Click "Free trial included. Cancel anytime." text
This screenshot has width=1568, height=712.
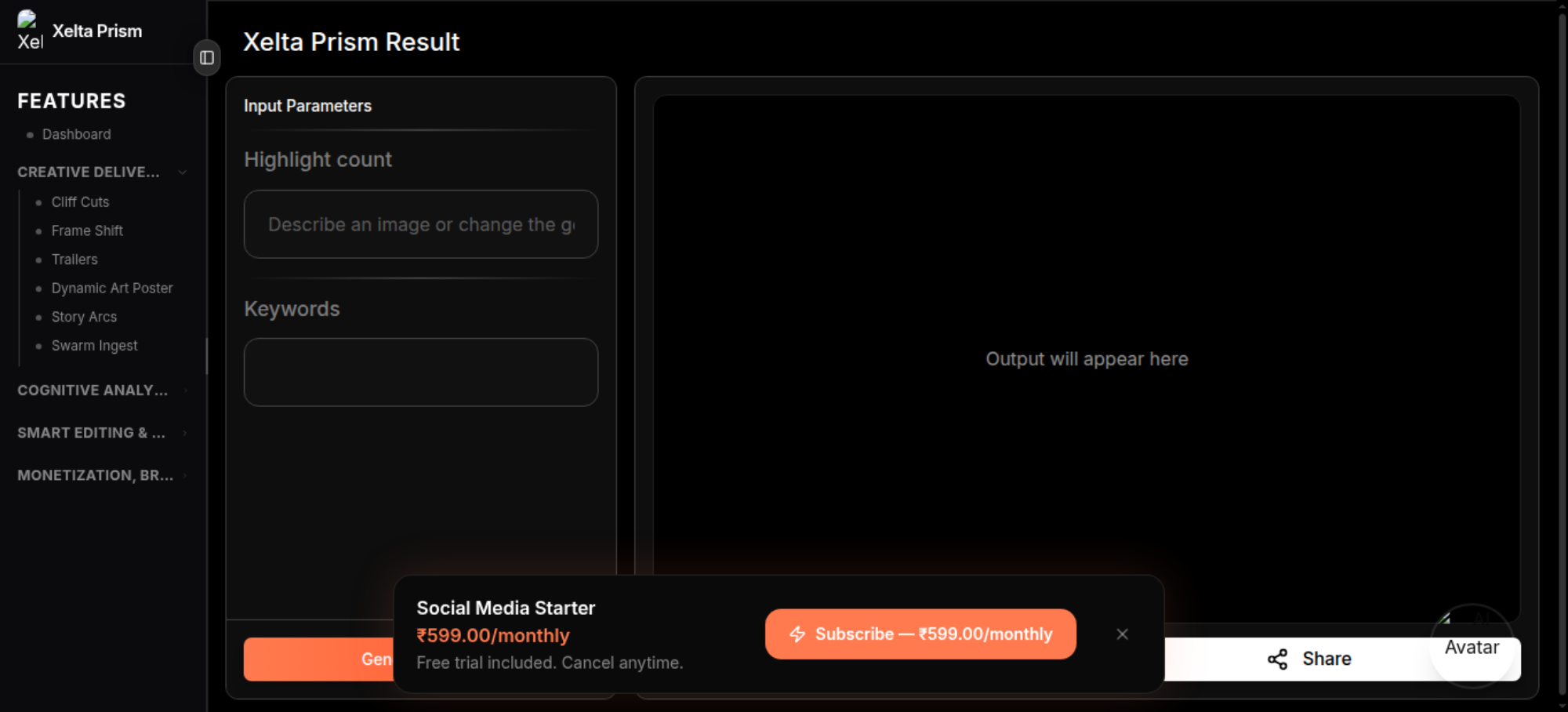[x=550, y=663]
